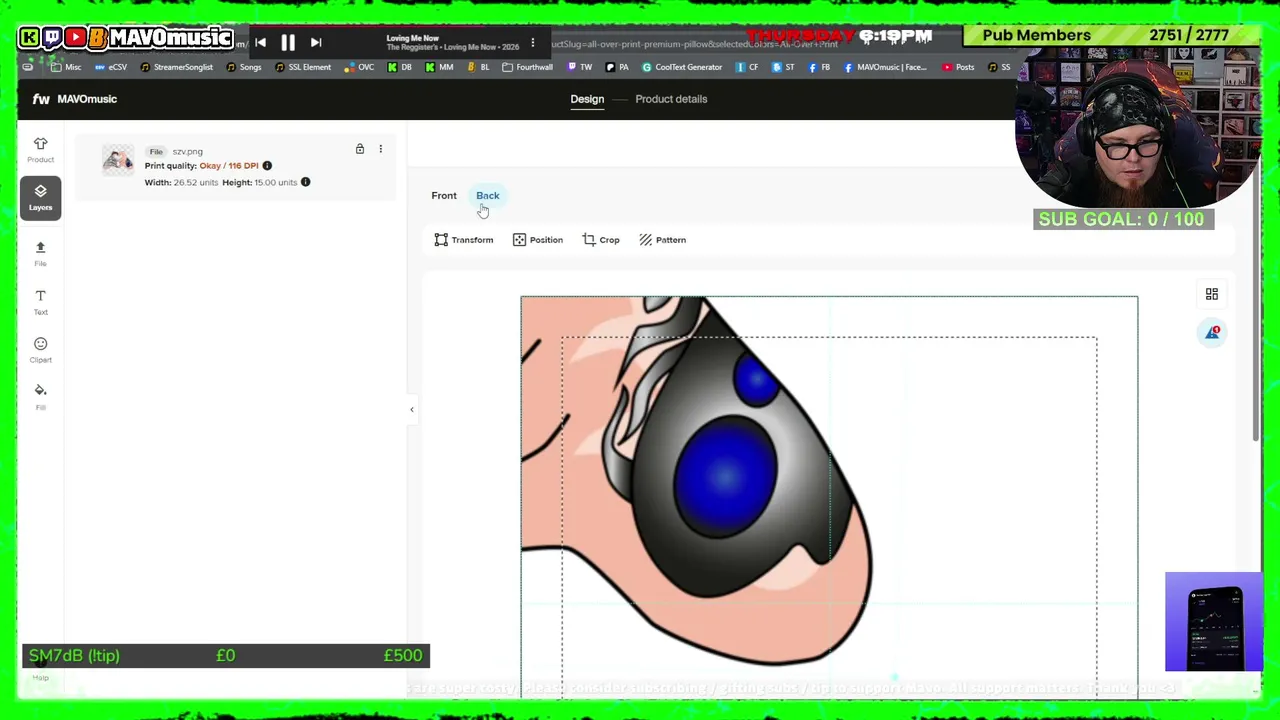1280x720 pixels.
Task: Open the Fourthwall bookmarks folder
Action: point(527,67)
